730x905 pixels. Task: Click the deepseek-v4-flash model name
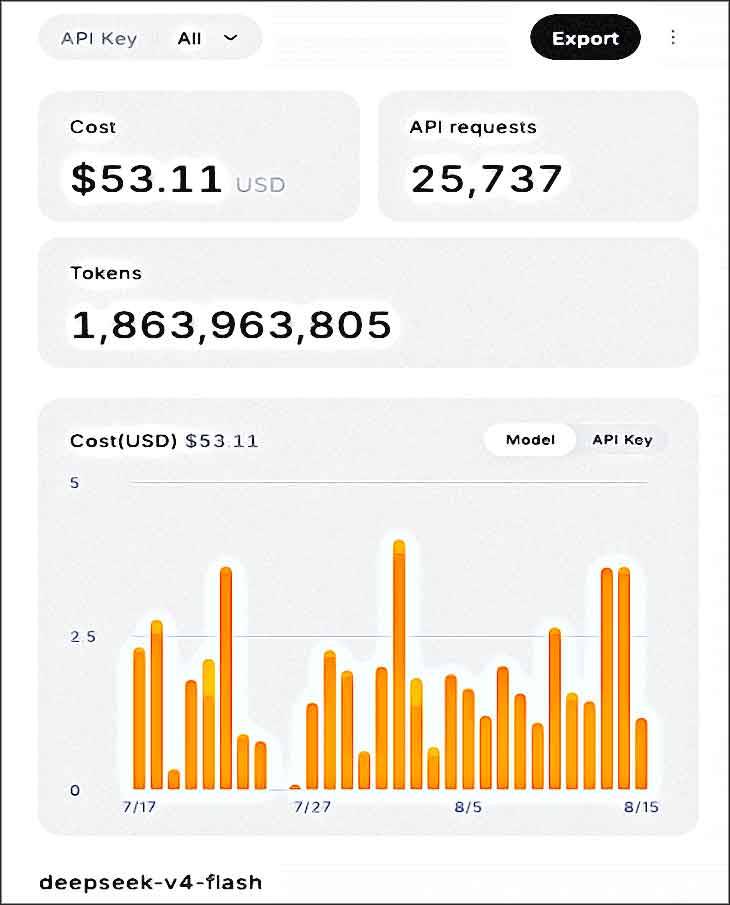pos(151,882)
